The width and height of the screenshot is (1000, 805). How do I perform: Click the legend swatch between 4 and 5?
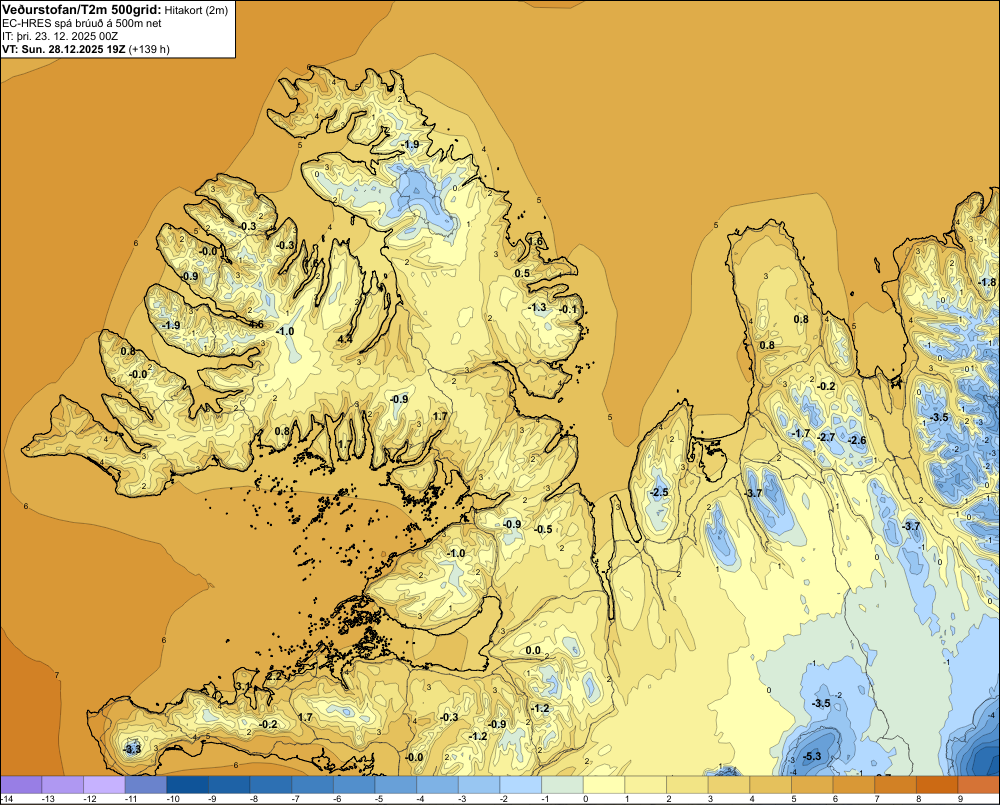pyautogui.click(x=770, y=785)
